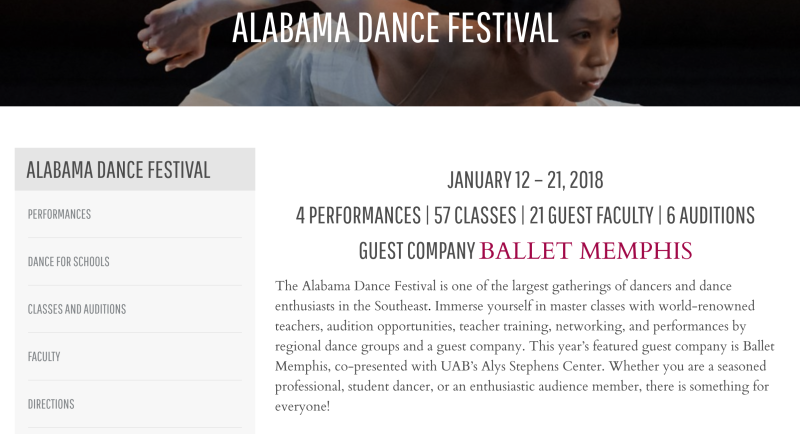This screenshot has height=434, width=800.
Task: Click the January 12 – 21, 2018 heading
Action: [x=525, y=181]
